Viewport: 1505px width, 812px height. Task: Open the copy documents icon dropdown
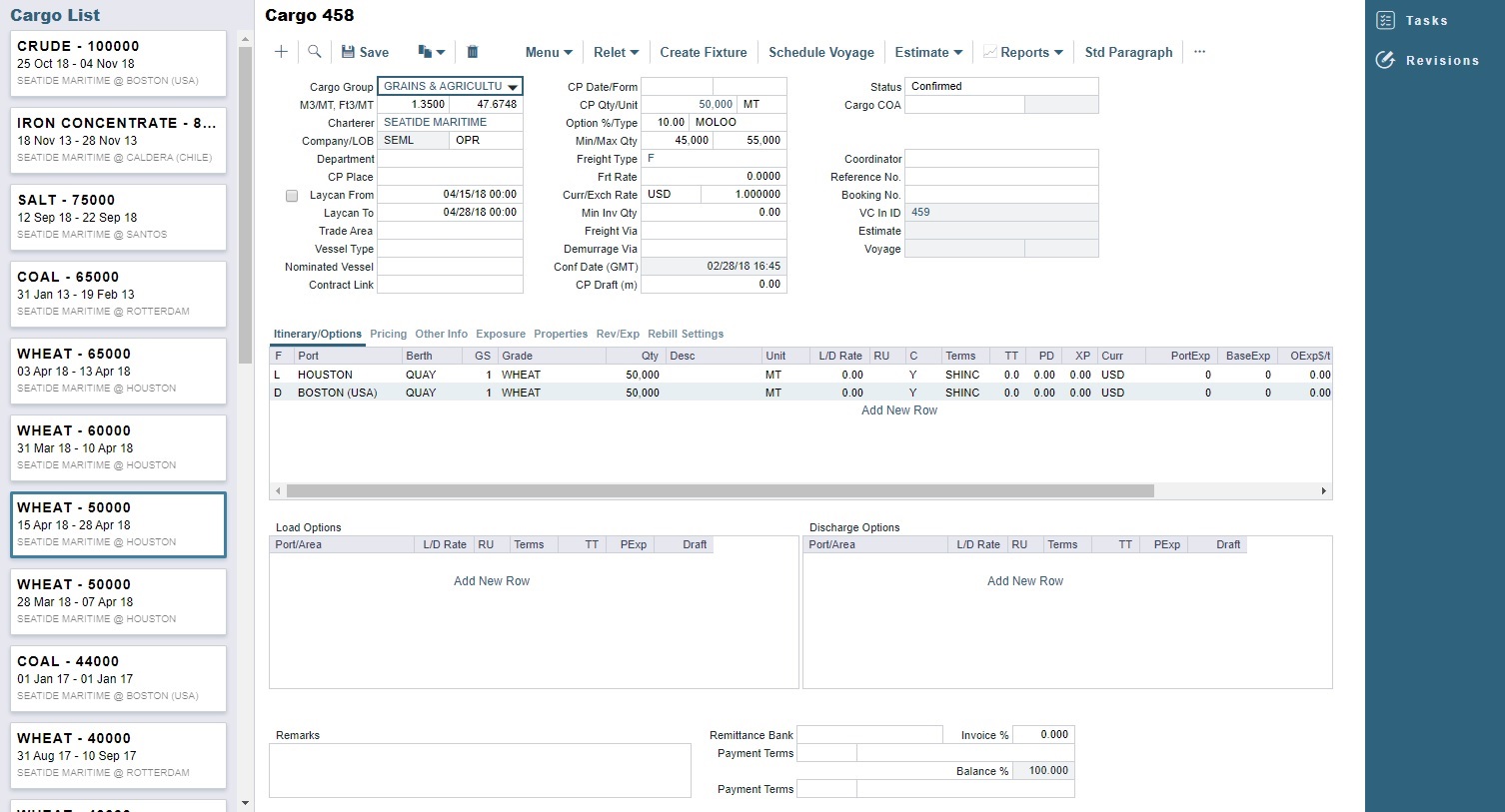tap(431, 52)
